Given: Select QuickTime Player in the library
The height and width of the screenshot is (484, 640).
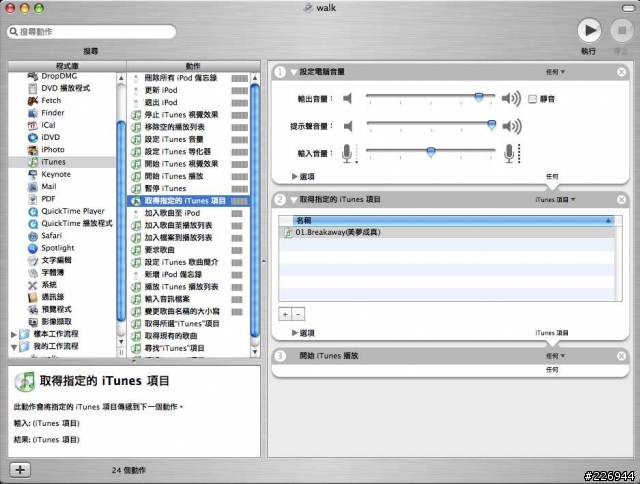Looking at the screenshot, I should pos(73,211).
